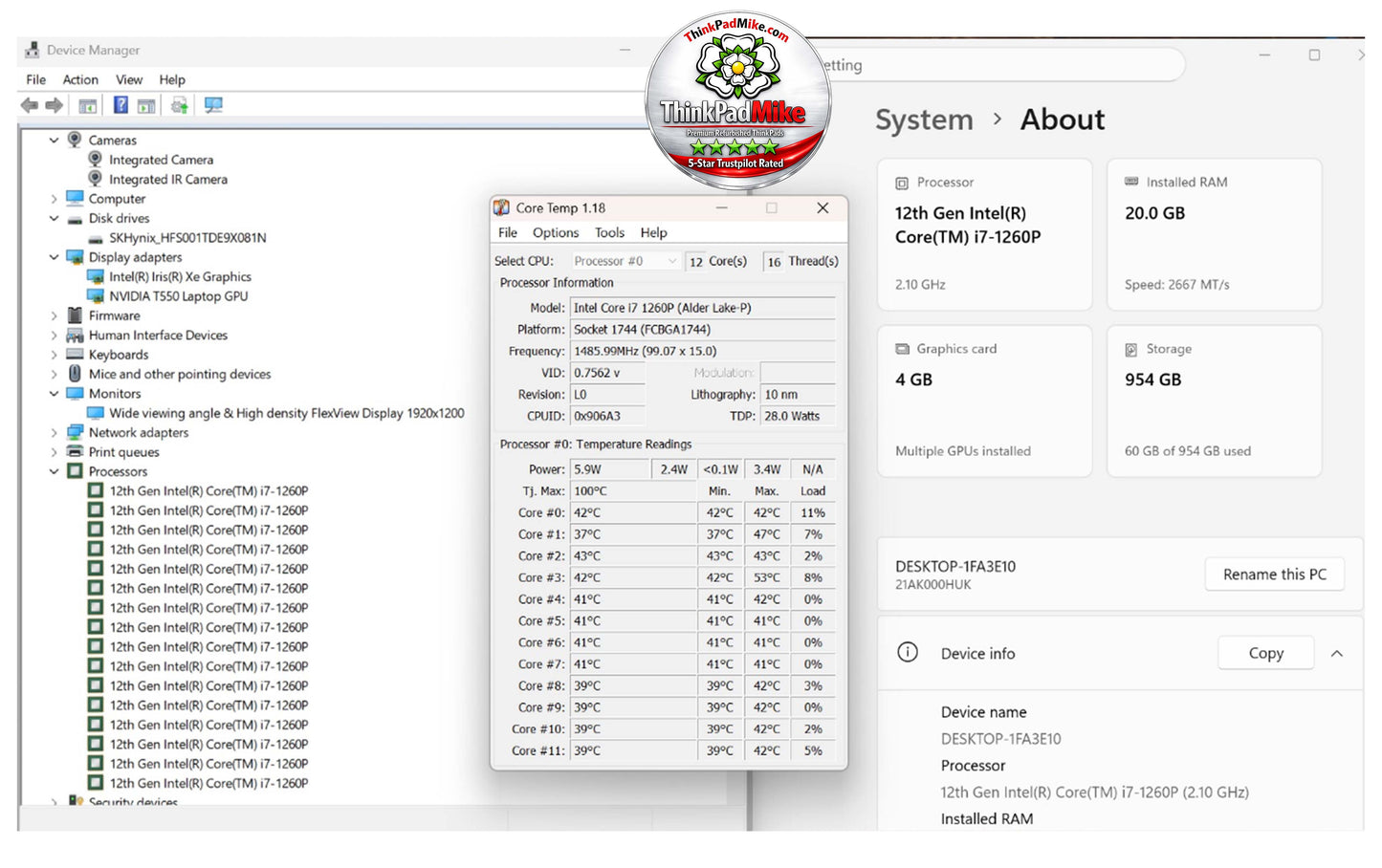Select the Integrated IR Camera device icon
Image resolution: width=1382 pixels, height=868 pixels.
[x=95, y=179]
